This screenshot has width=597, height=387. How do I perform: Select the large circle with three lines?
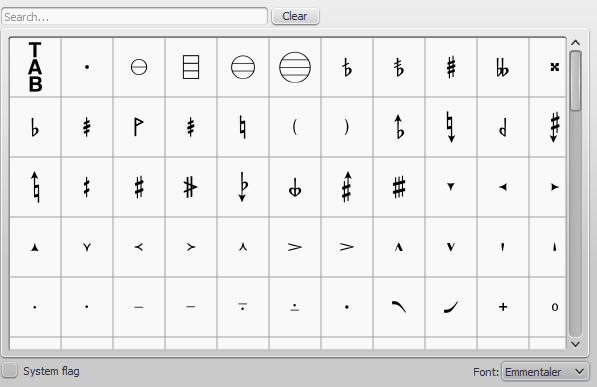point(295,67)
